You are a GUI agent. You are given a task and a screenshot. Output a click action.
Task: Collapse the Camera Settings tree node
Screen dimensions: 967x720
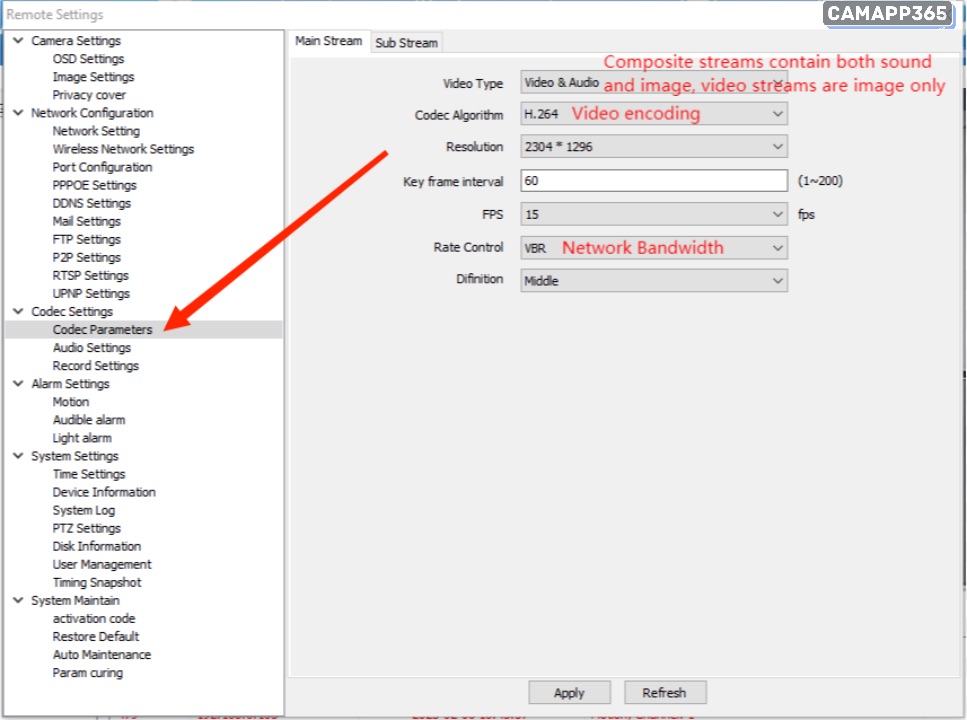pyautogui.click(x=18, y=41)
